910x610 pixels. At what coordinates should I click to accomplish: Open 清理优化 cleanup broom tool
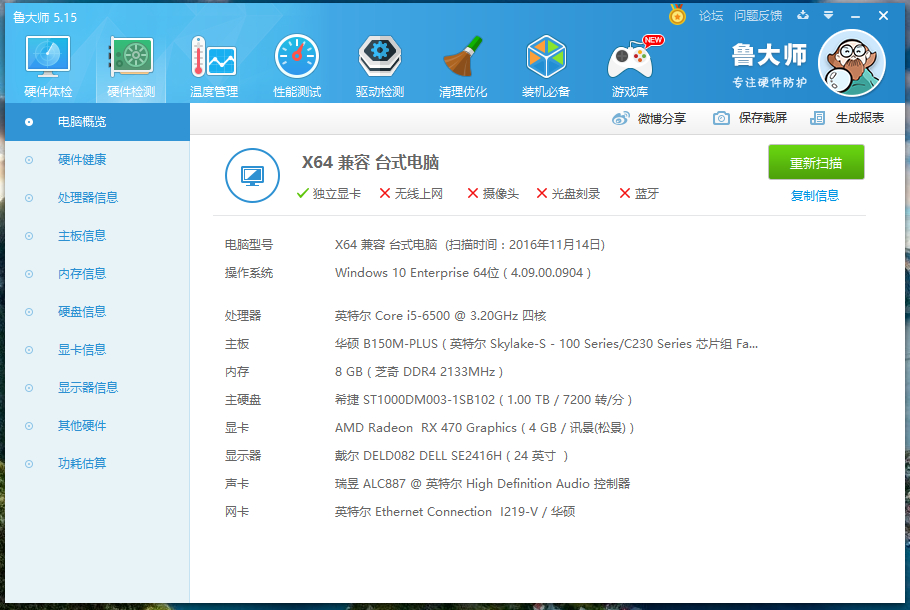click(463, 66)
